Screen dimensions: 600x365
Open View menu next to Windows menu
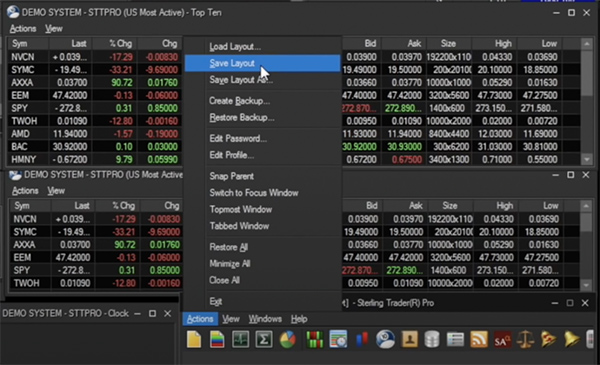pos(231,319)
